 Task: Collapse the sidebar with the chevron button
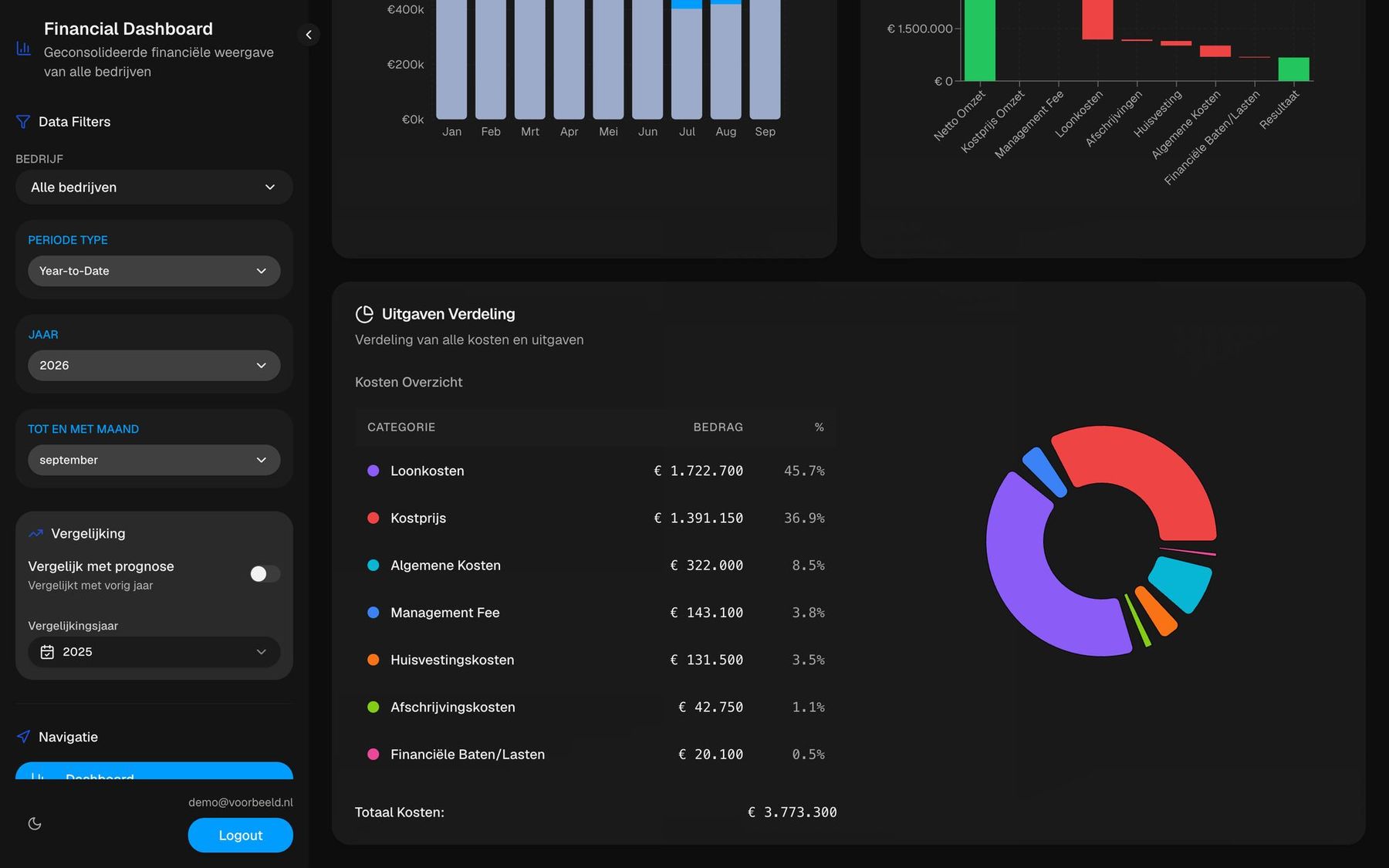coord(309,35)
